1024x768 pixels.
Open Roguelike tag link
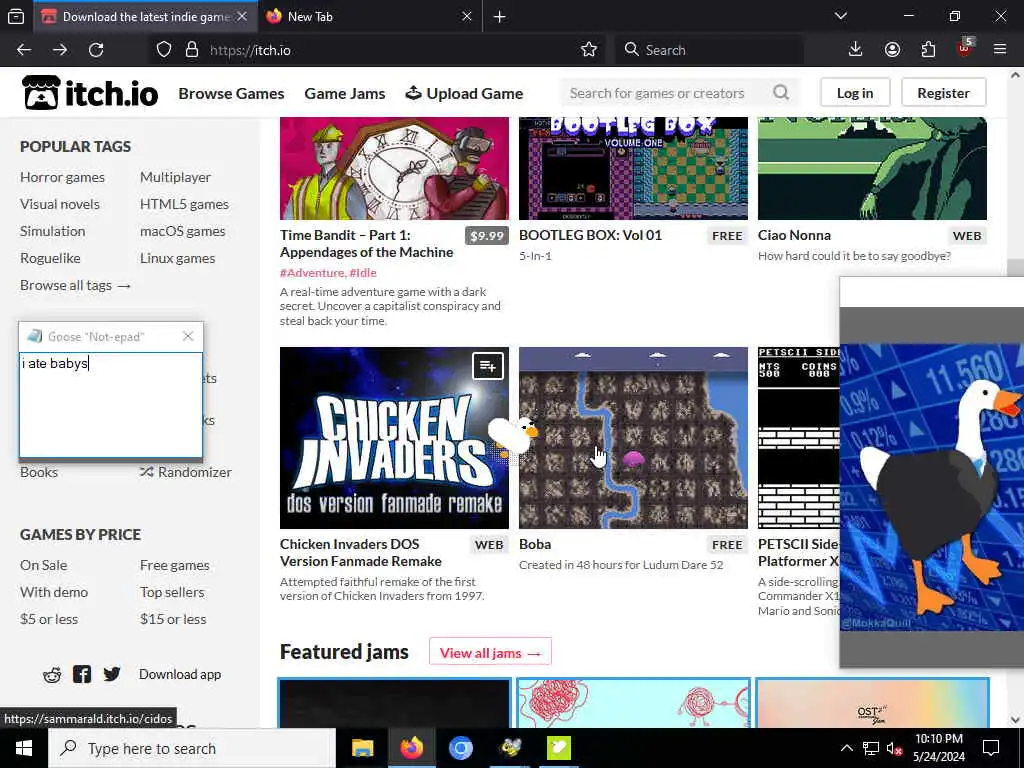pyautogui.click(x=50, y=258)
